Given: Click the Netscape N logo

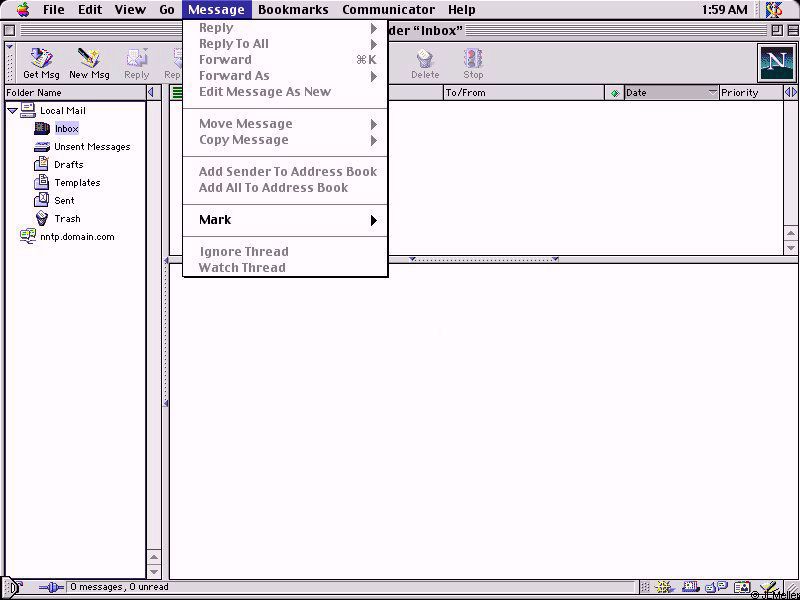Looking at the screenshot, I should pos(776,63).
